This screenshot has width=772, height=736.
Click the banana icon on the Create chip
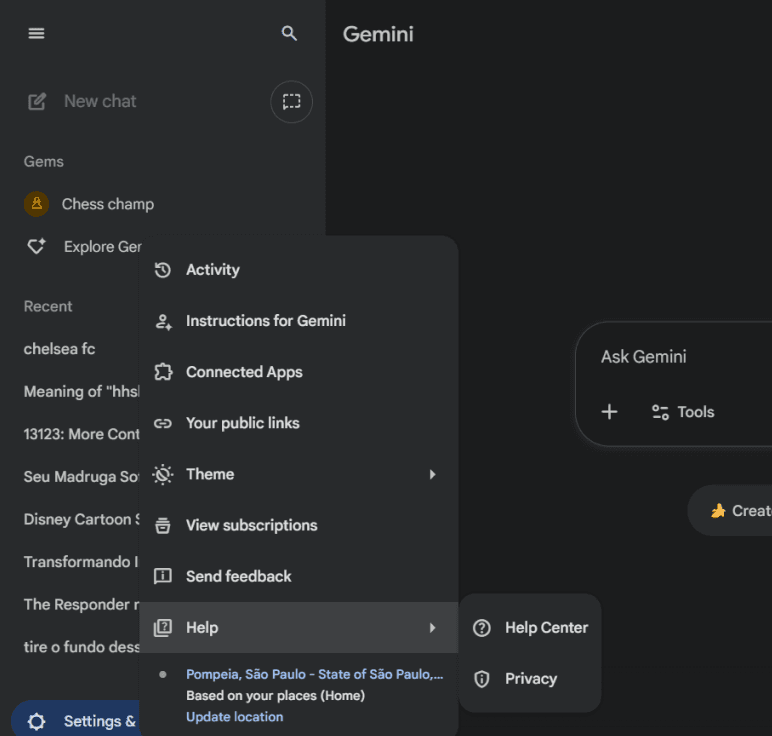718,511
